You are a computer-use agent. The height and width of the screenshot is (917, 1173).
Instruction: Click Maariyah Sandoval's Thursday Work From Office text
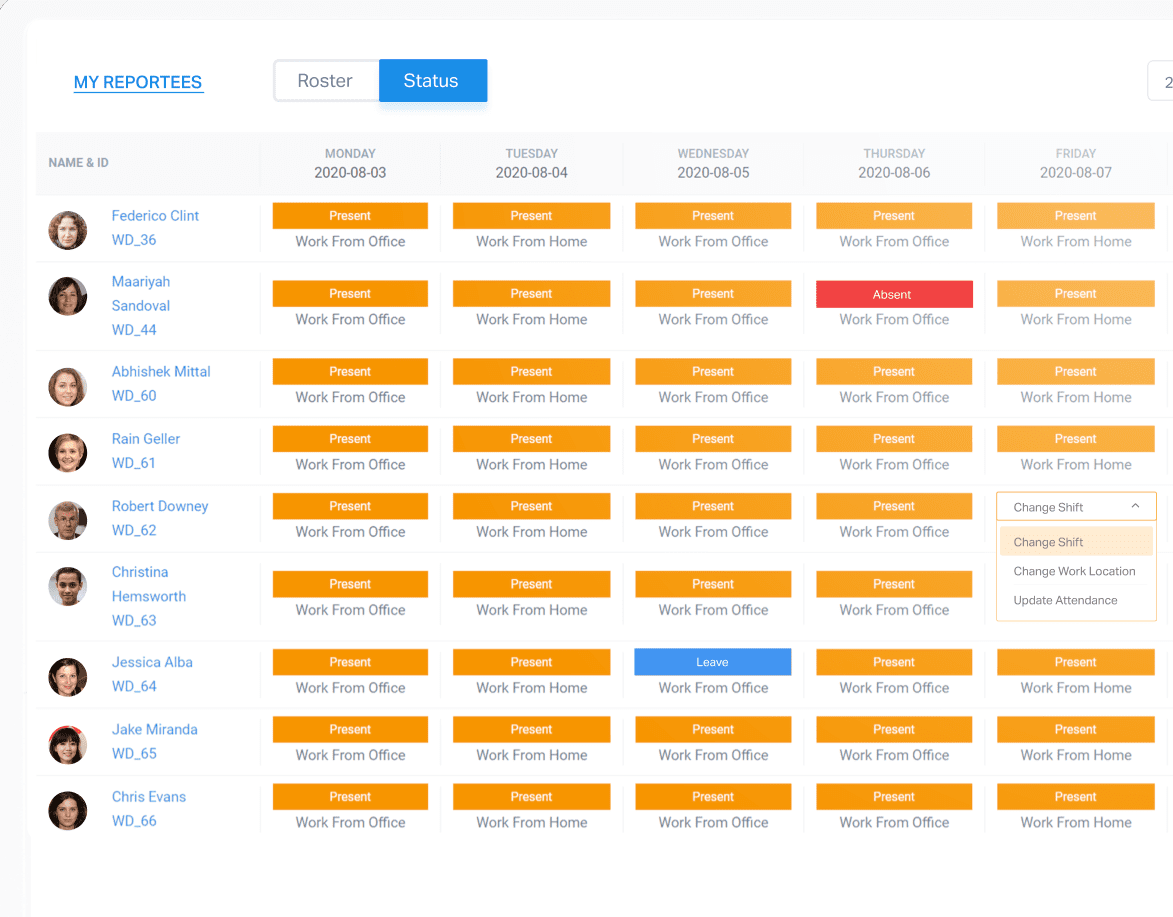tap(894, 319)
